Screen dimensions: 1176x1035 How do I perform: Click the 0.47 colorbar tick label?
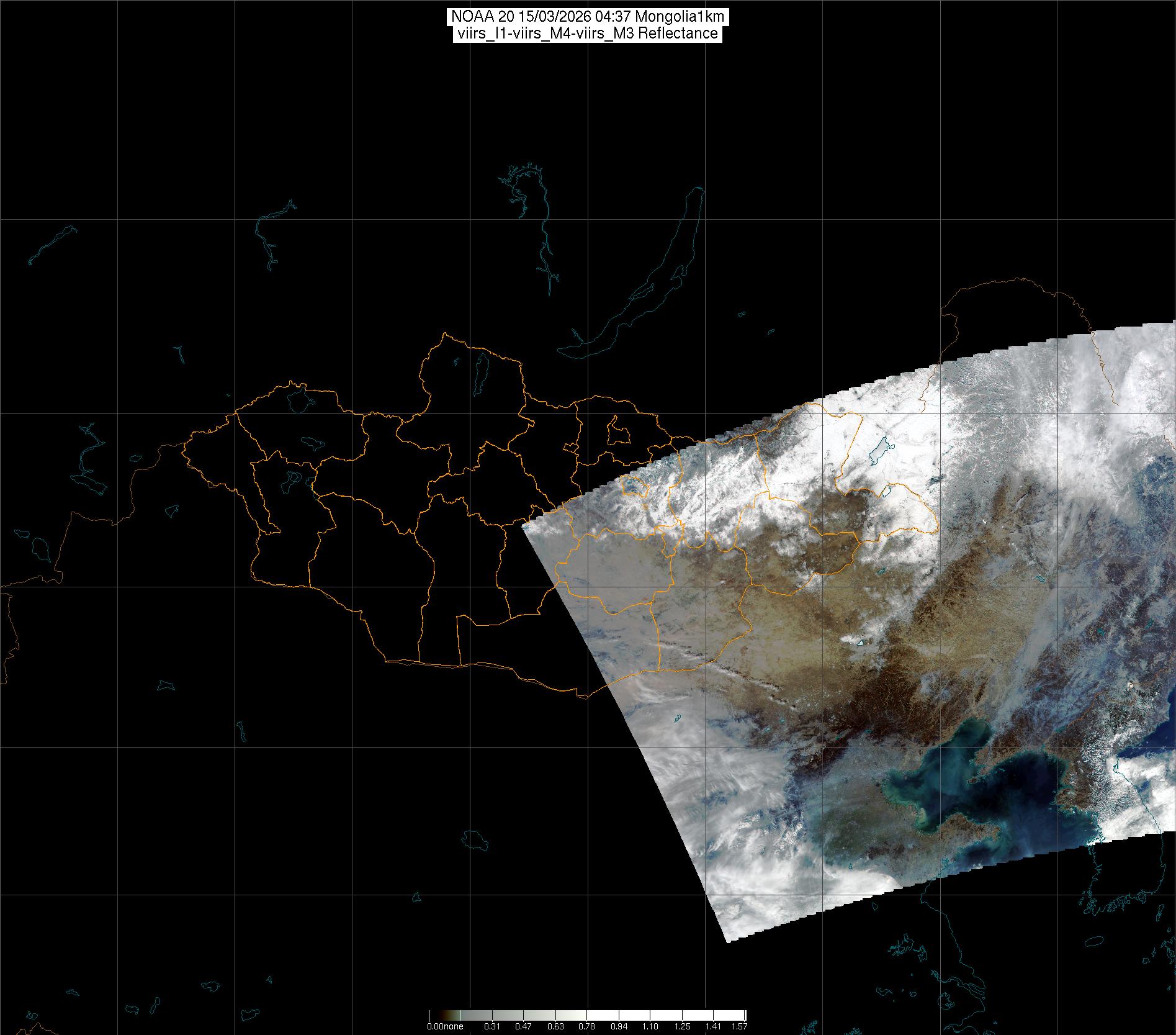(523, 1026)
